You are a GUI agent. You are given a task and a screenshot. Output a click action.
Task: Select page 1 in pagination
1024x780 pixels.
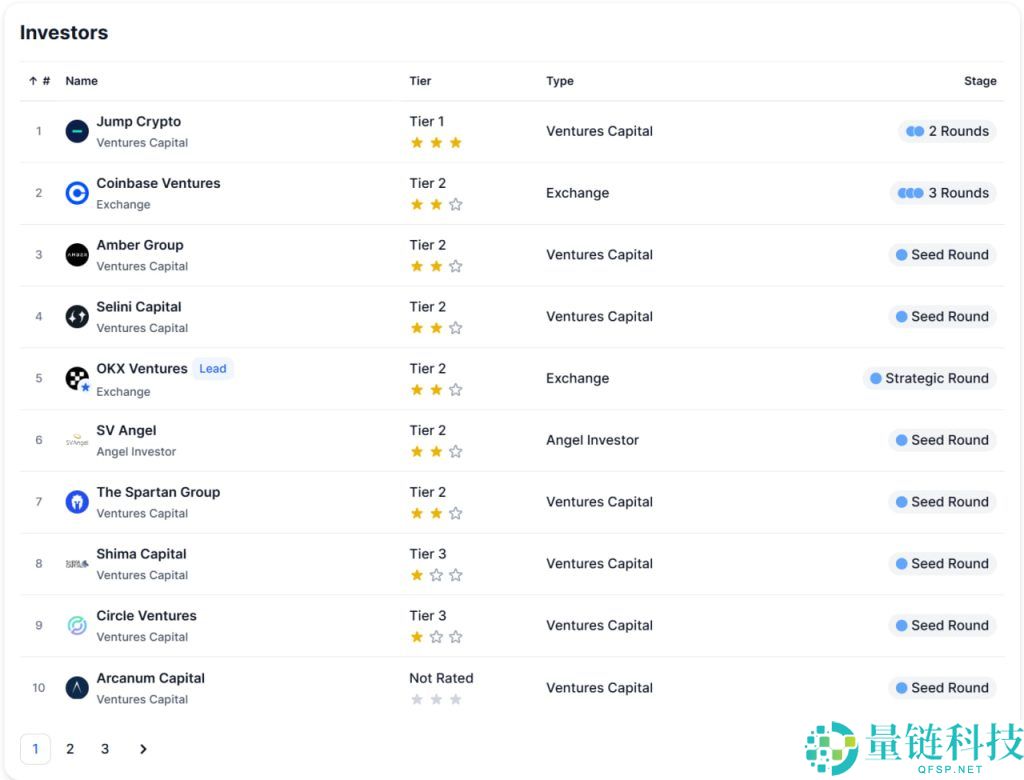pos(35,749)
